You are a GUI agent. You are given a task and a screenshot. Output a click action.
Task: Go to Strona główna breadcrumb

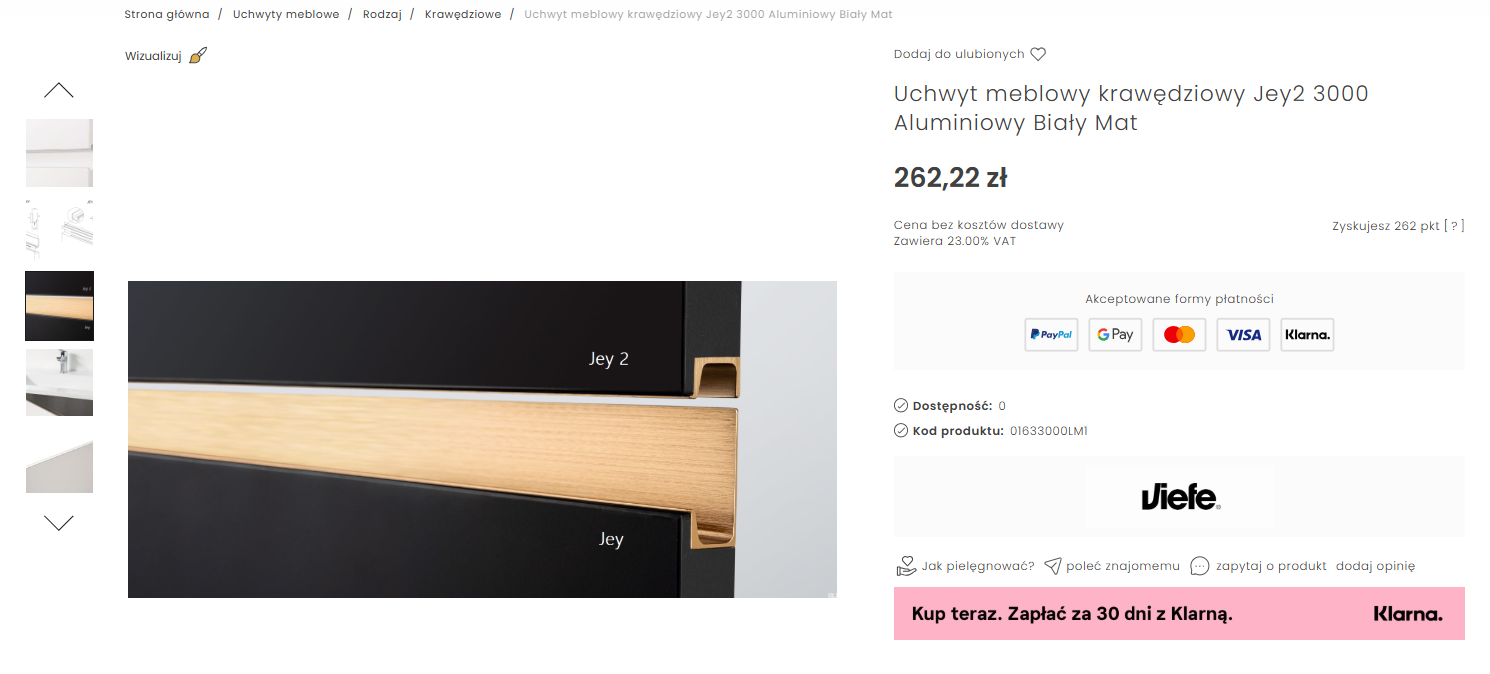(167, 15)
